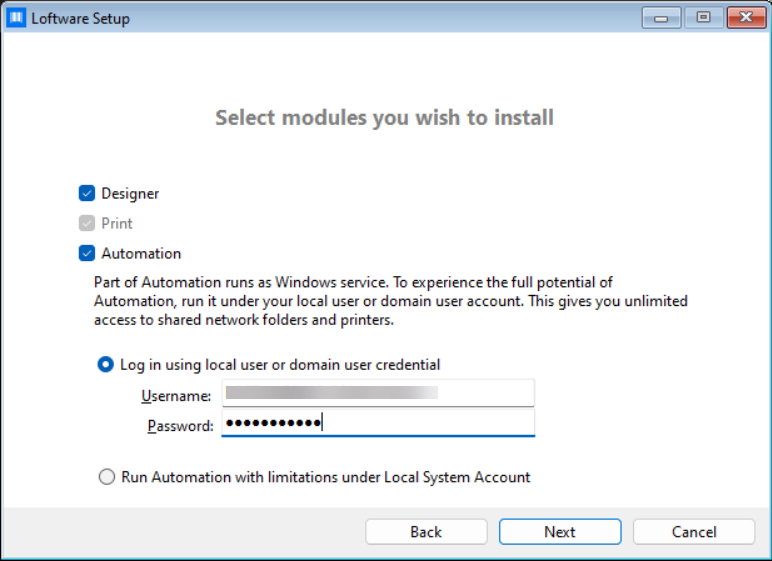This screenshot has width=772, height=561.
Task: Go Back to the previous step
Action: 426,532
